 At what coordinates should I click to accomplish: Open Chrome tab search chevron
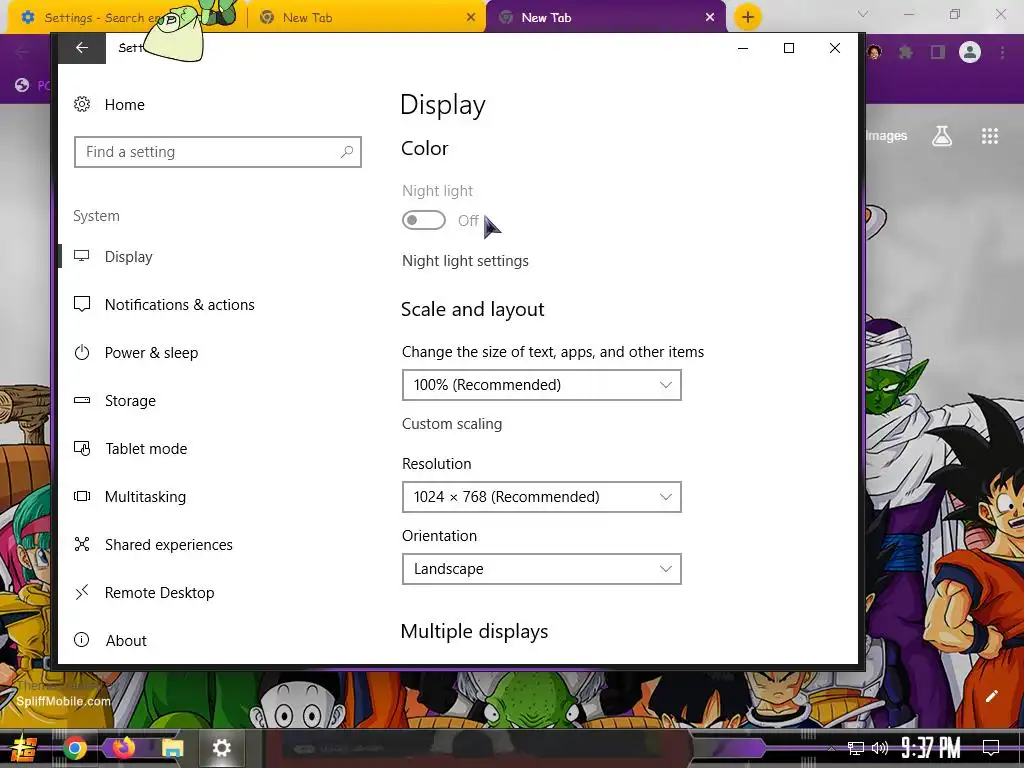[863, 14]
